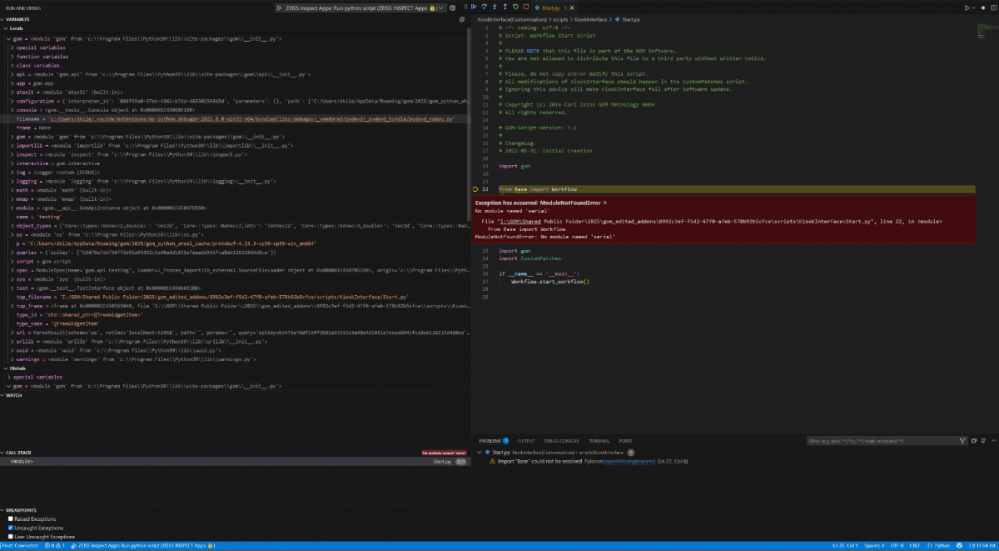
Task: Toggle the User Uncaught Exceptions checkbox
Action: pos(11,536)
